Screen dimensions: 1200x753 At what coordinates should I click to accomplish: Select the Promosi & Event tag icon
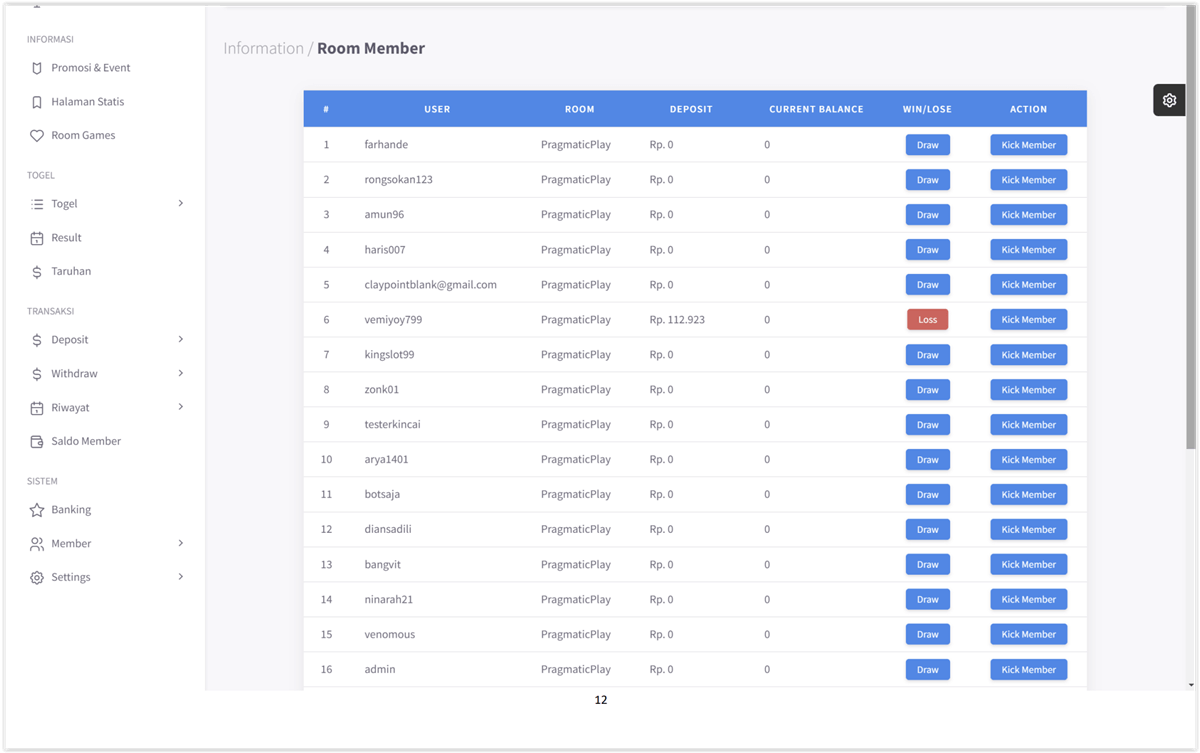coord(35,67)
